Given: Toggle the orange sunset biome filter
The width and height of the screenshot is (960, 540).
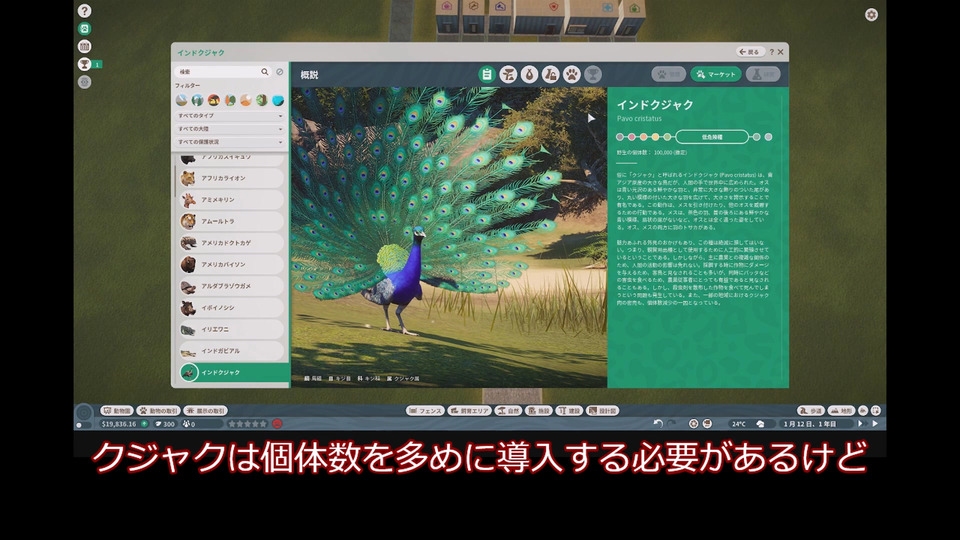Looking at the screenshot, I should pos(214,100).
